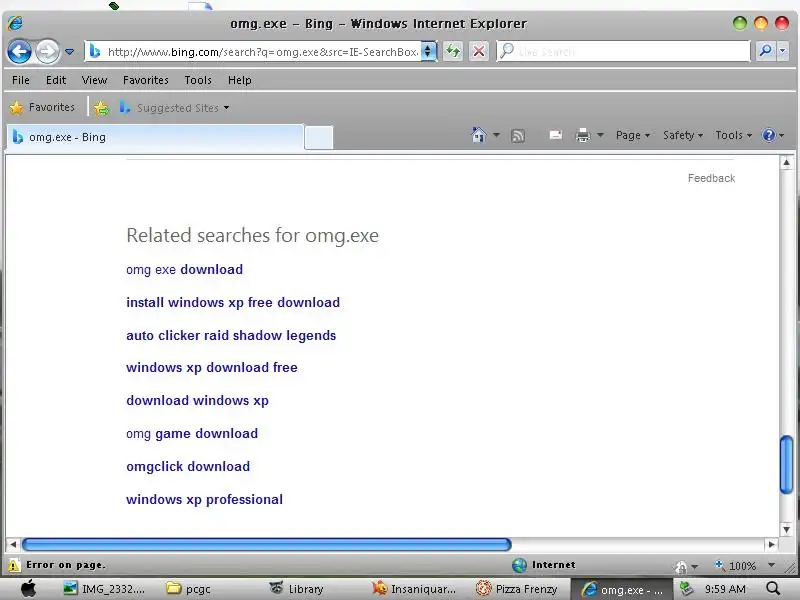Select the omg.exe - Bing tab
Image resolution: width=800 pixels, height=600 pixels.
[x=155, y=137]
